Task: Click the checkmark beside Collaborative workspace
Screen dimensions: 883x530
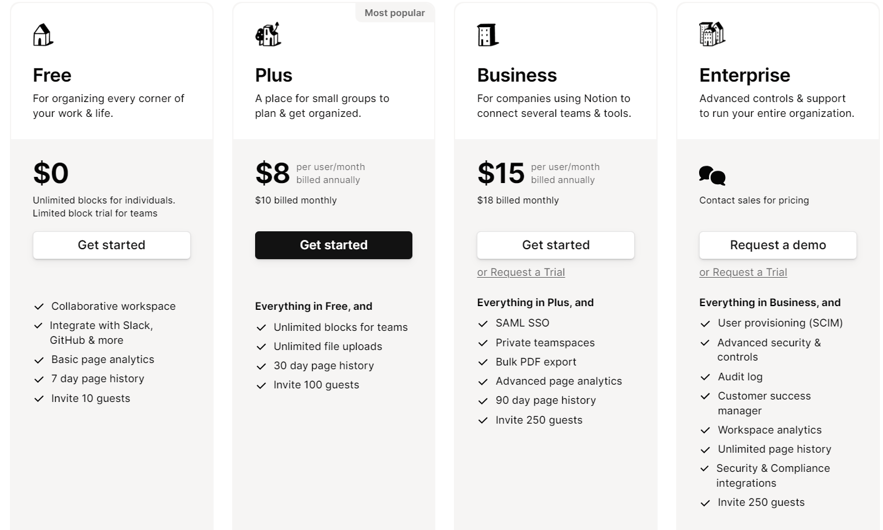Action: coord(39,306)
